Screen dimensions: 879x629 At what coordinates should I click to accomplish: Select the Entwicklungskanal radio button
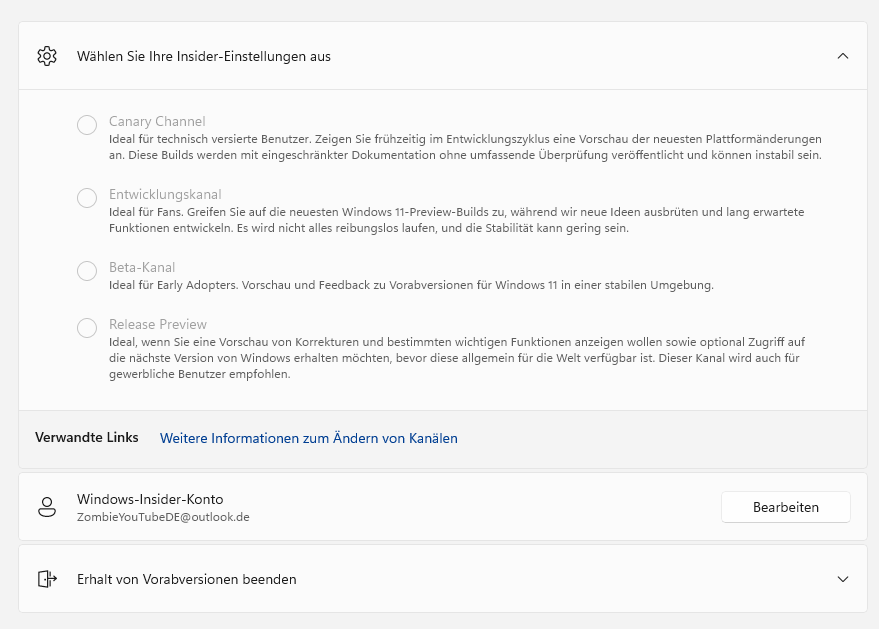(x=87, y=197)
